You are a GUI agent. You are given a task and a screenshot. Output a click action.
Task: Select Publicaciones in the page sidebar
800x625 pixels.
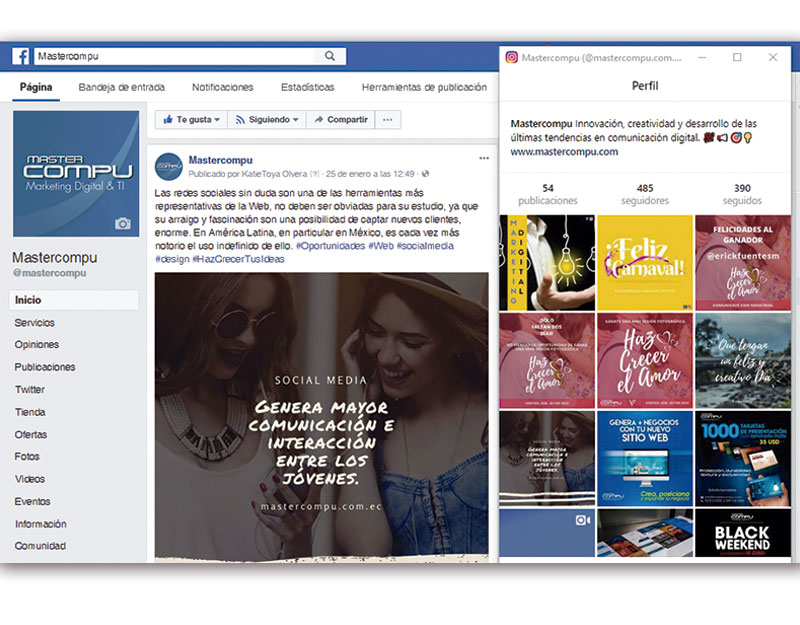(45, 367)
